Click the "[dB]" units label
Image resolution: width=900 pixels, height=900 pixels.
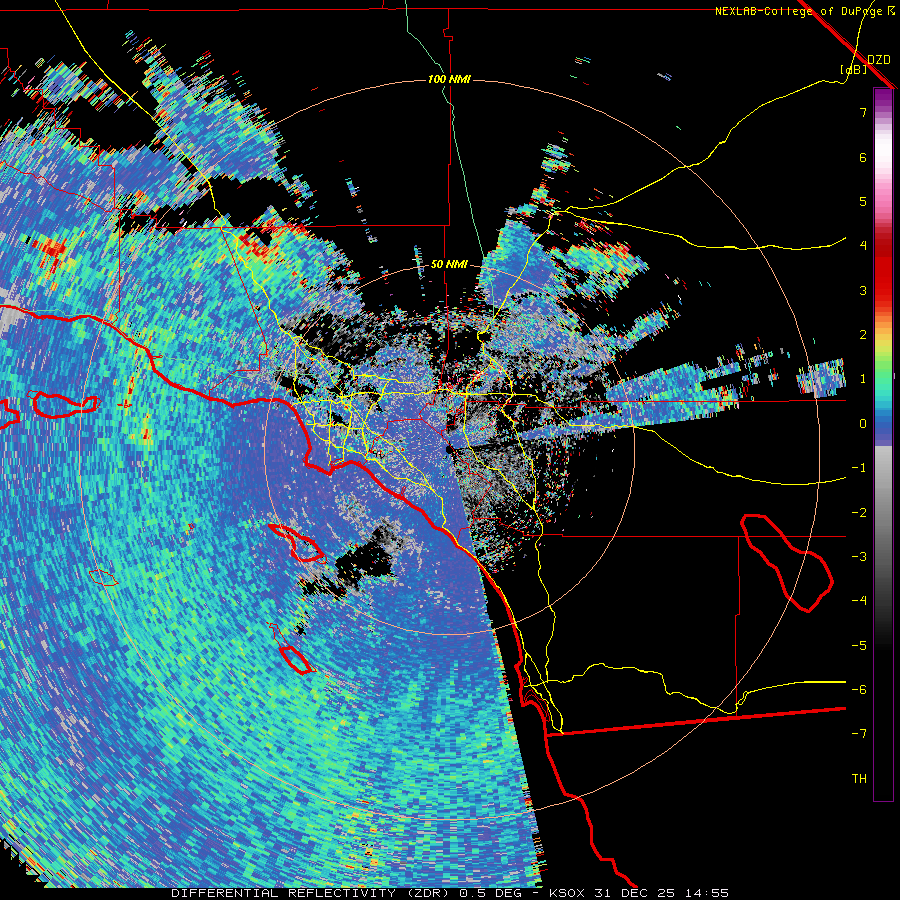(x=854, y=69)
